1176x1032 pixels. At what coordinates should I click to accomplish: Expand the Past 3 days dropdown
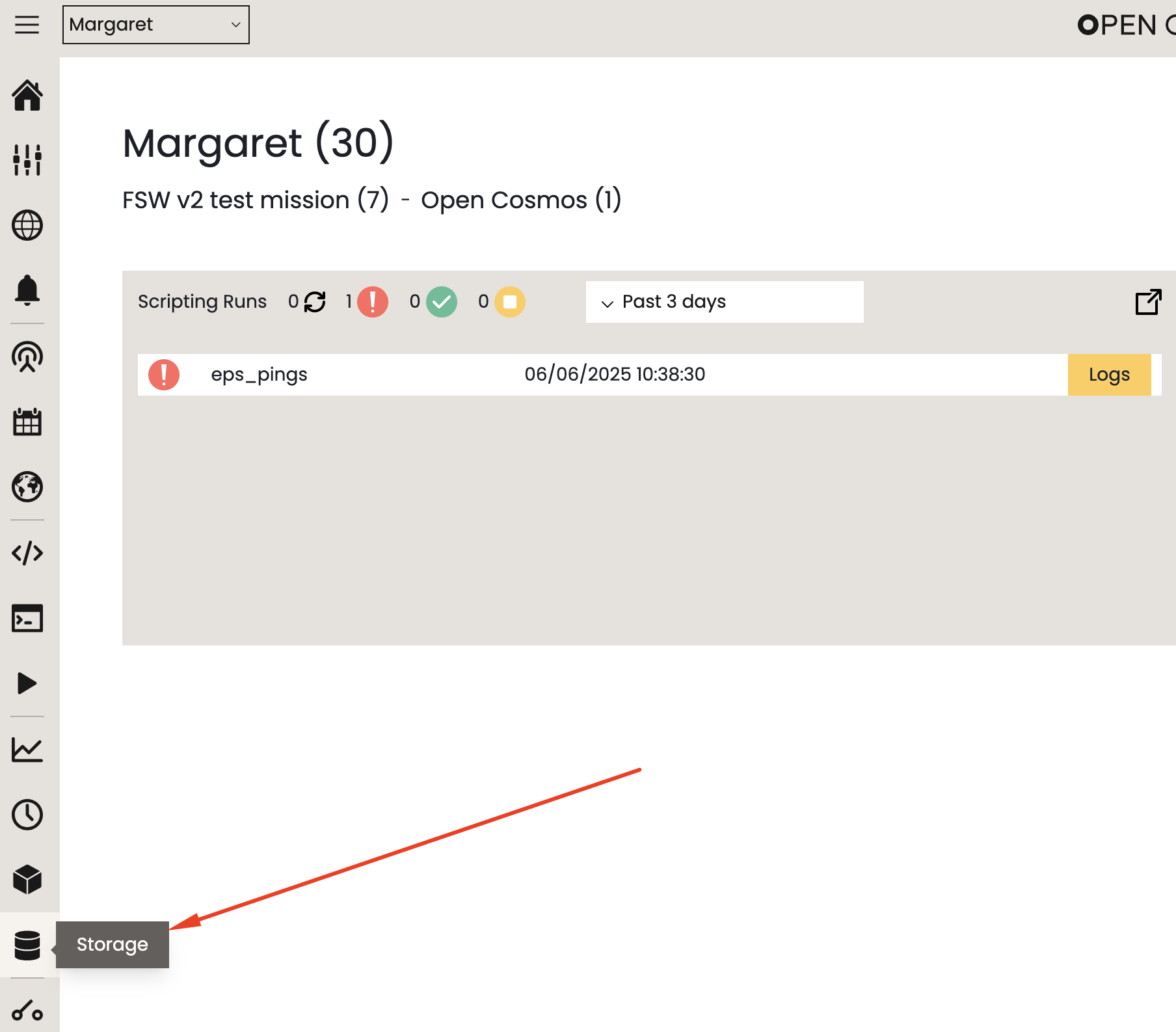pyautogui.click(x=724, y=302)
